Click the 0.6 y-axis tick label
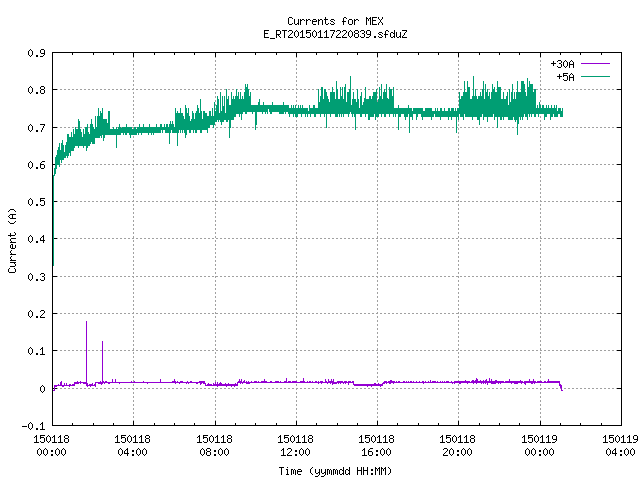Screen dimensions: 640x480 36,165
